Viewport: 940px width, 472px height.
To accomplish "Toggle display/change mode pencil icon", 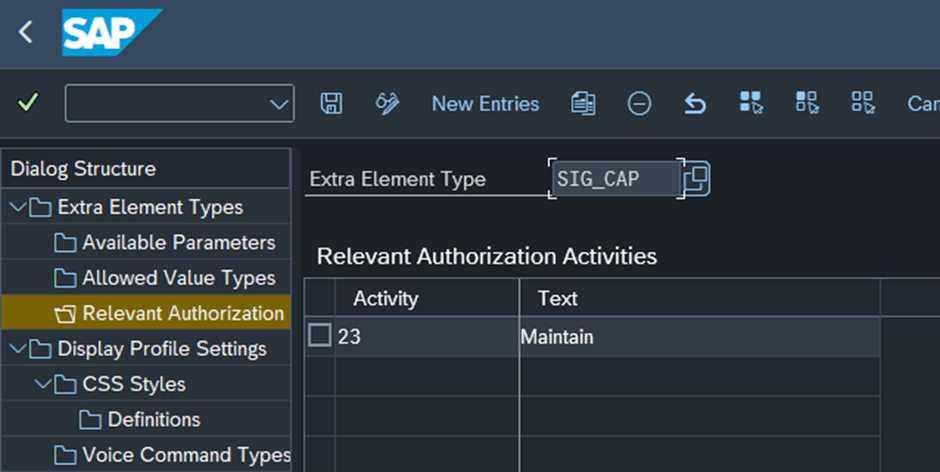I will [x=387, y=103].
